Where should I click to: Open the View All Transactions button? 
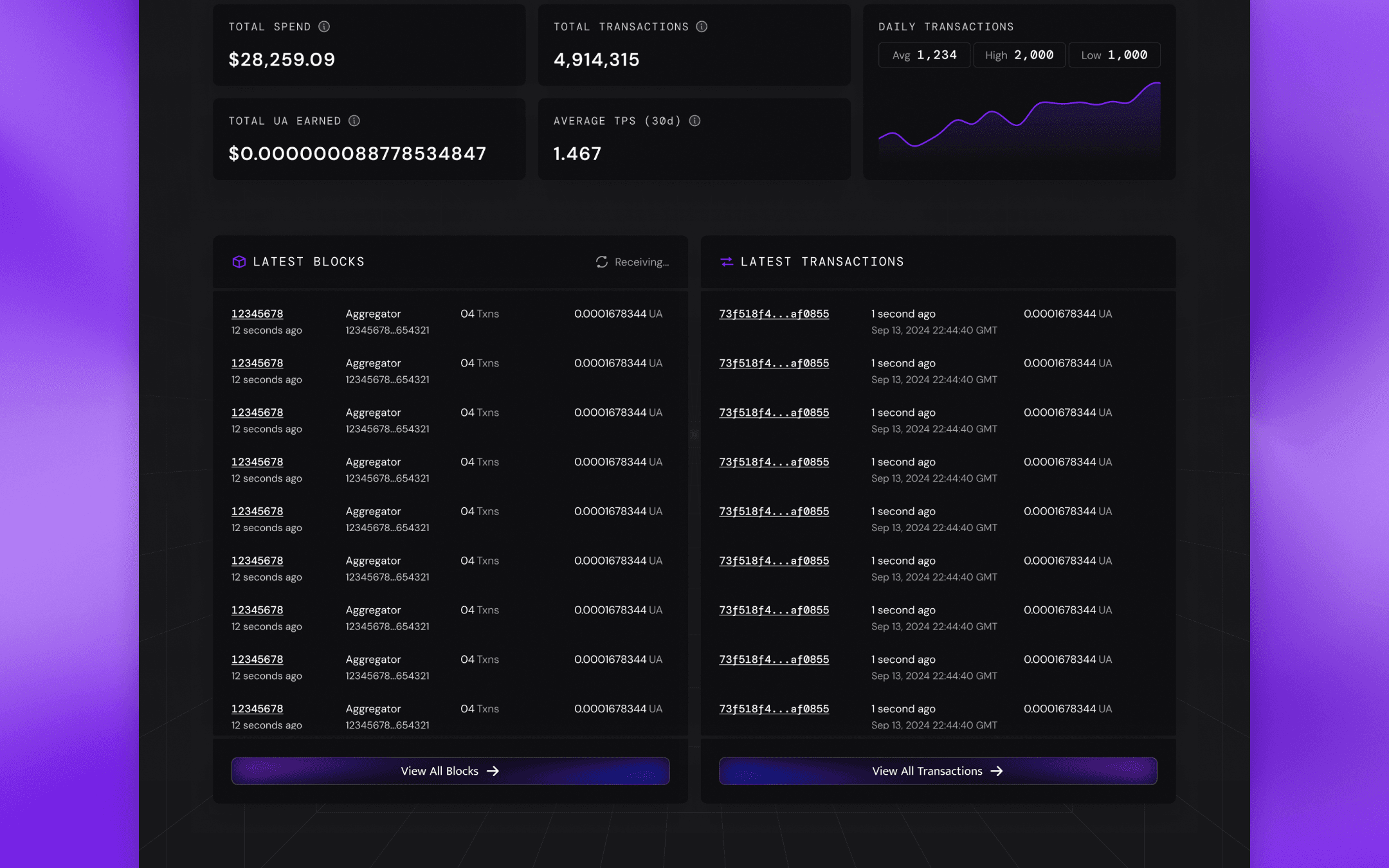click(x=938, y=771)
